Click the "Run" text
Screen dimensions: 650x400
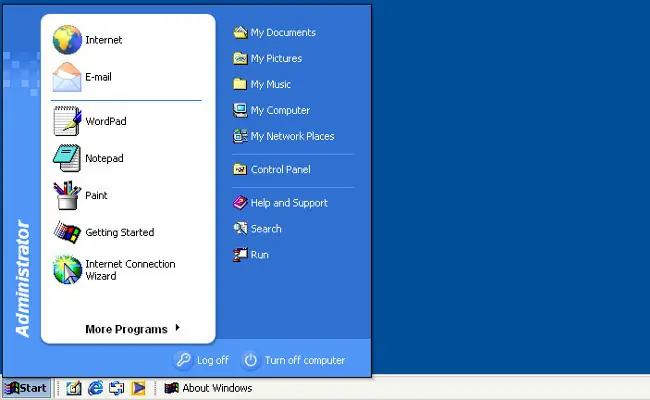[260, 255]
